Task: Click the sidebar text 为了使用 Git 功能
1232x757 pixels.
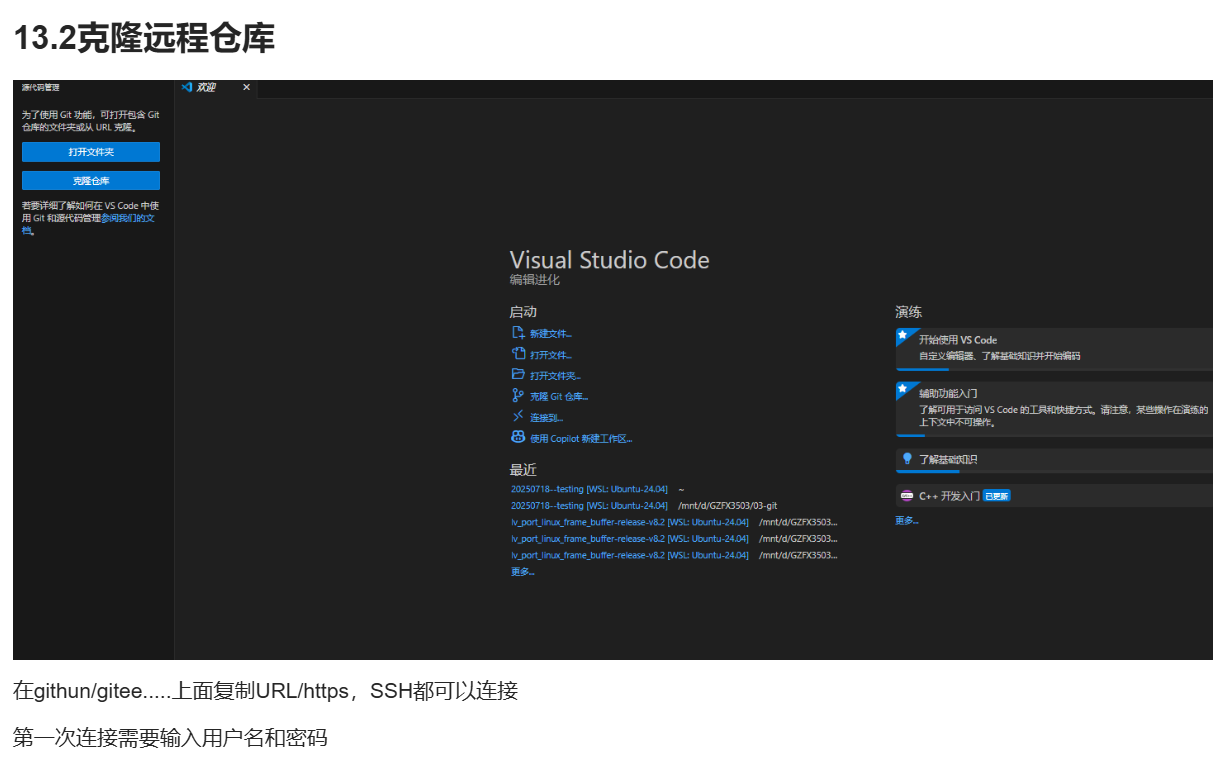Action: (x=91, y=121)
